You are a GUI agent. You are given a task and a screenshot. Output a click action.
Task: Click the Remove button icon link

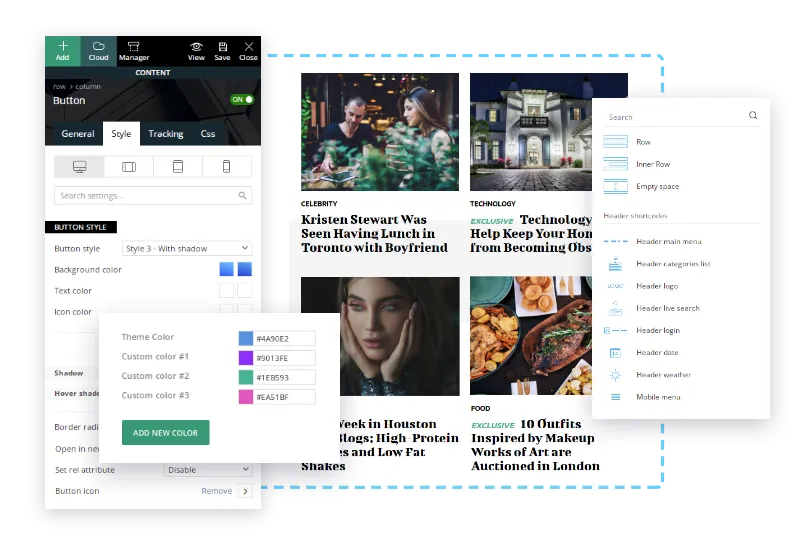click(216, 491)
